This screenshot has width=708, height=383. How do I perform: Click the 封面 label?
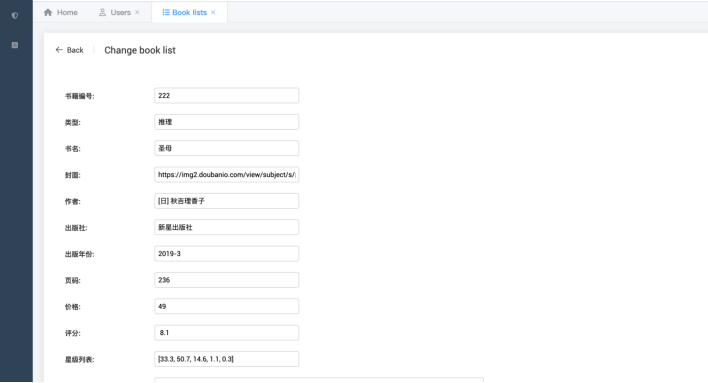pos(73,175)
